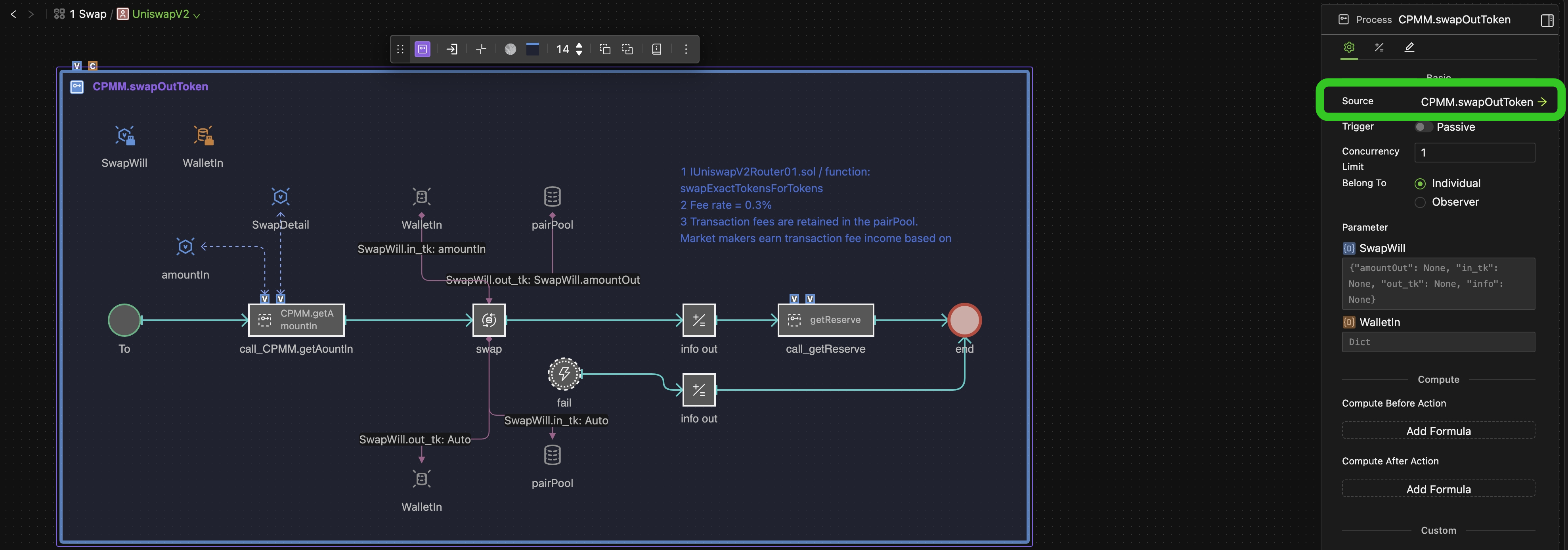Switch to the formula tab in the Process panel
This screenshot has width=1568, height=550.
click(1379, 47)
